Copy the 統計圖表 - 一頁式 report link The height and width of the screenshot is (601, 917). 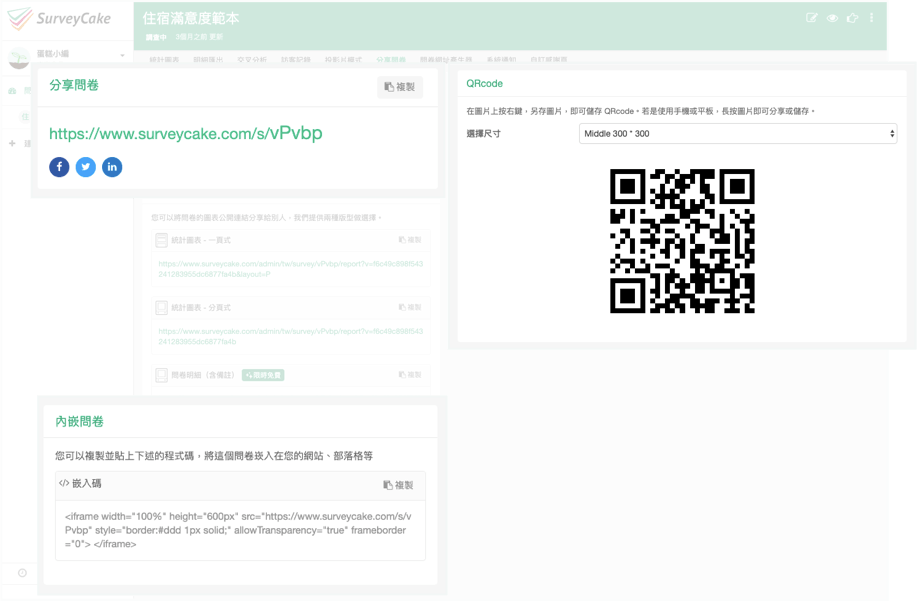tap(410, 240)
